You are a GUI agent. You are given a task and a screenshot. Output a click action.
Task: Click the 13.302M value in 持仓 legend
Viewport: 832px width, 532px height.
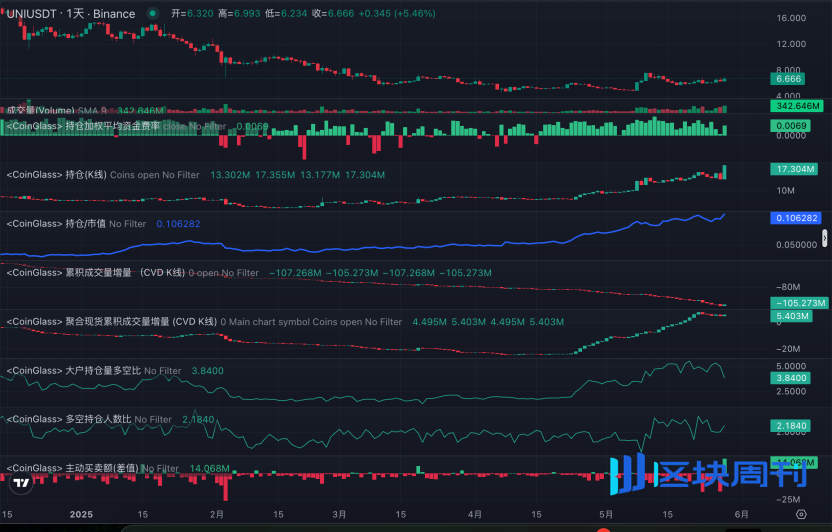click(230, 175)
